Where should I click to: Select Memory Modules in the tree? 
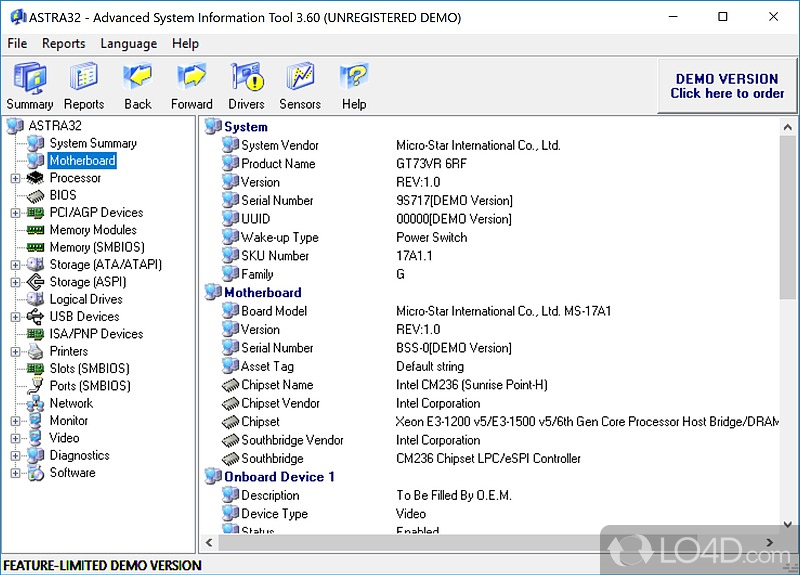coord(93,230)
